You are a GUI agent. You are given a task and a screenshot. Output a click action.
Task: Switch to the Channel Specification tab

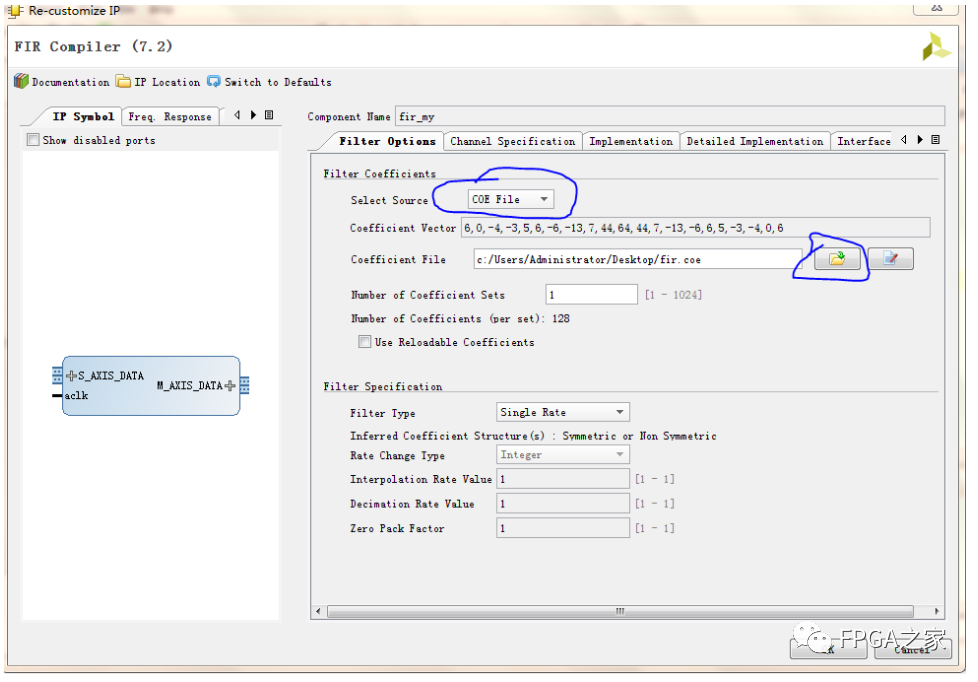pos(512,141)
